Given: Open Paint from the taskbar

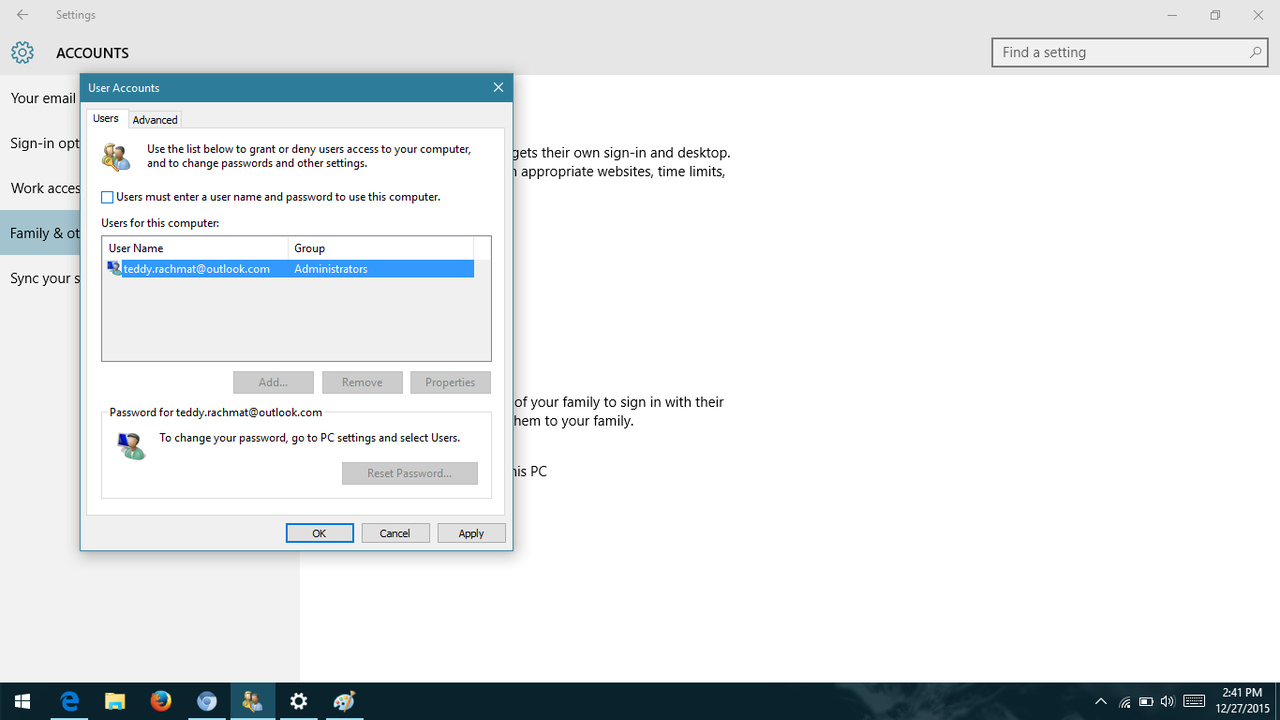Looking at the screenshot, I should [x=344, y=702].
